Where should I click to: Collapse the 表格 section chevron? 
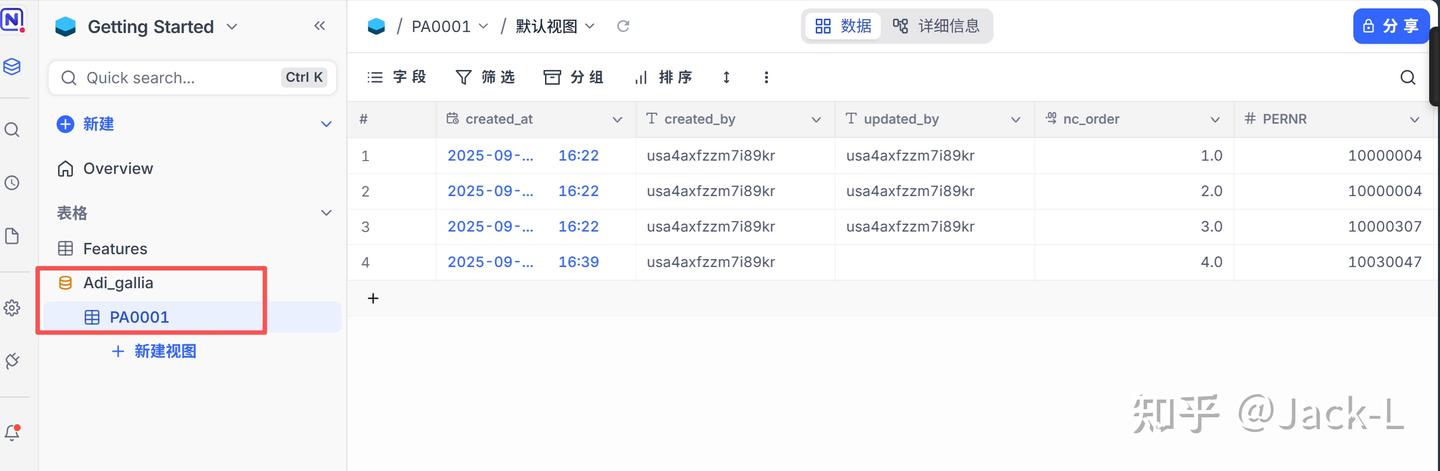pos(325,212)
